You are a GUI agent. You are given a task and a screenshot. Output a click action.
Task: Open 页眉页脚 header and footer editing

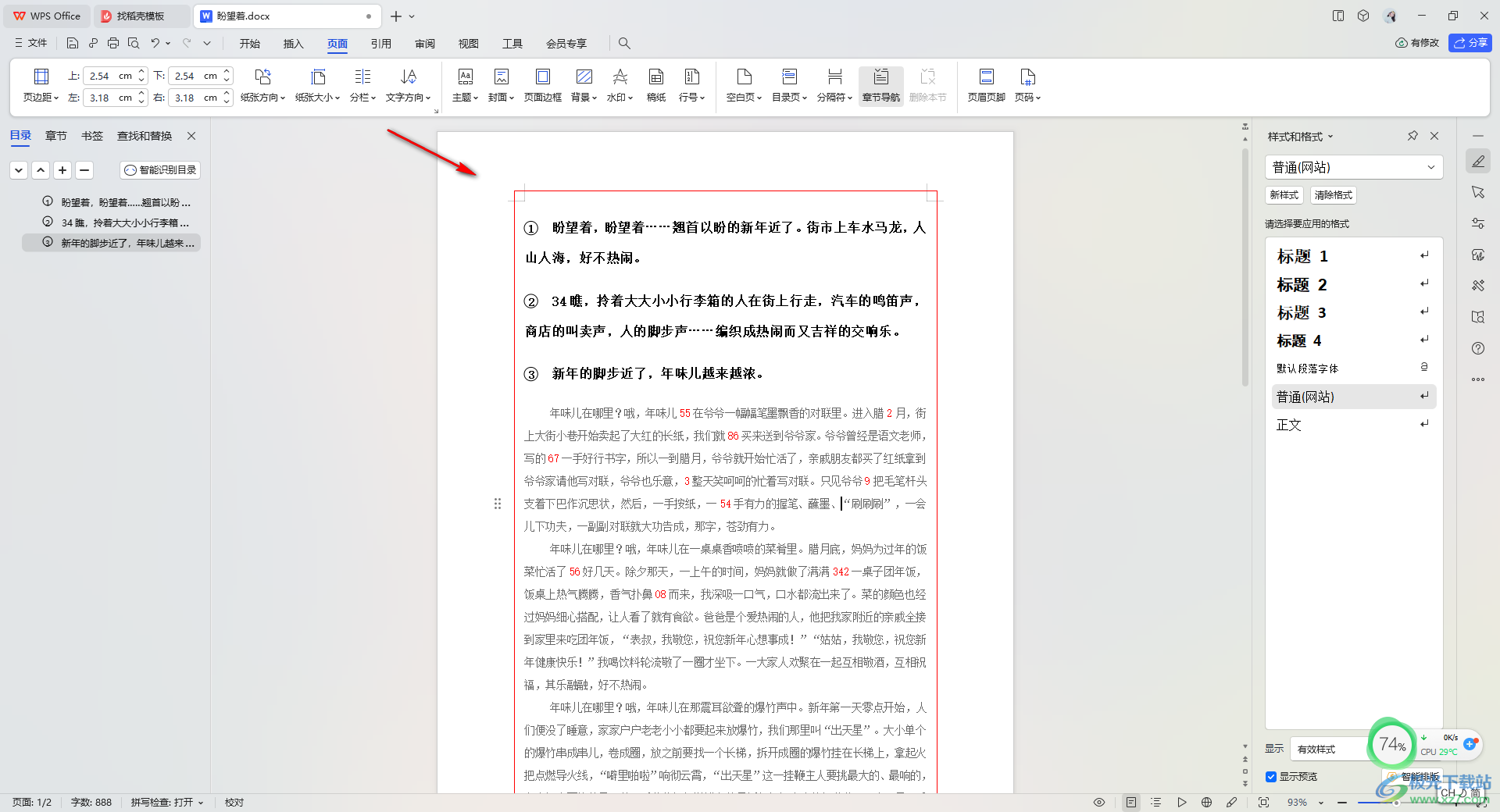pos(986,86)
